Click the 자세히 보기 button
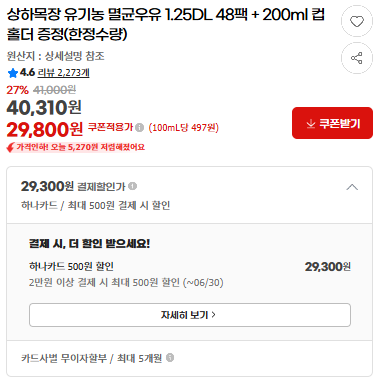381x385 pixels. point(190,315)
